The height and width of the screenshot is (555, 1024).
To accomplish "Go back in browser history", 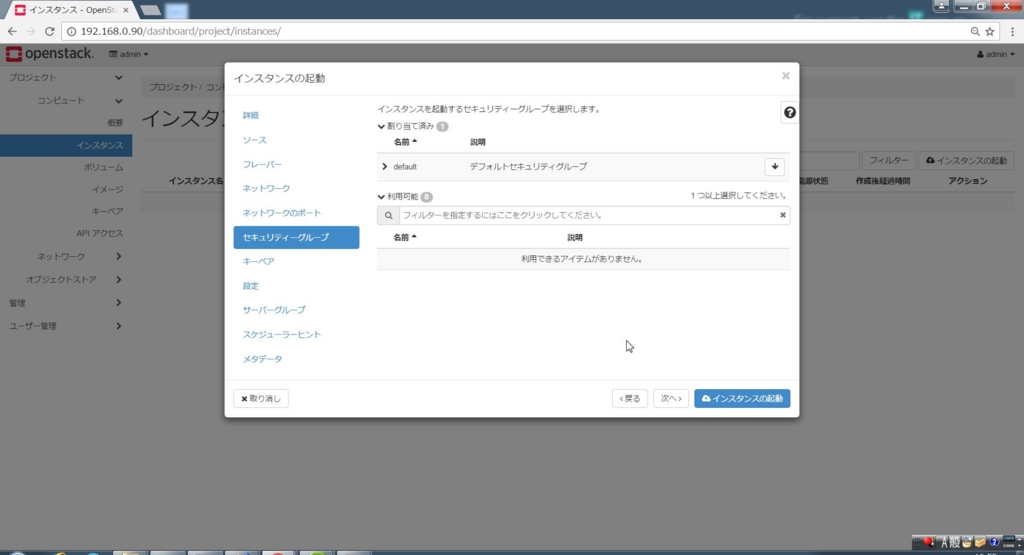I will pos(12,31).
